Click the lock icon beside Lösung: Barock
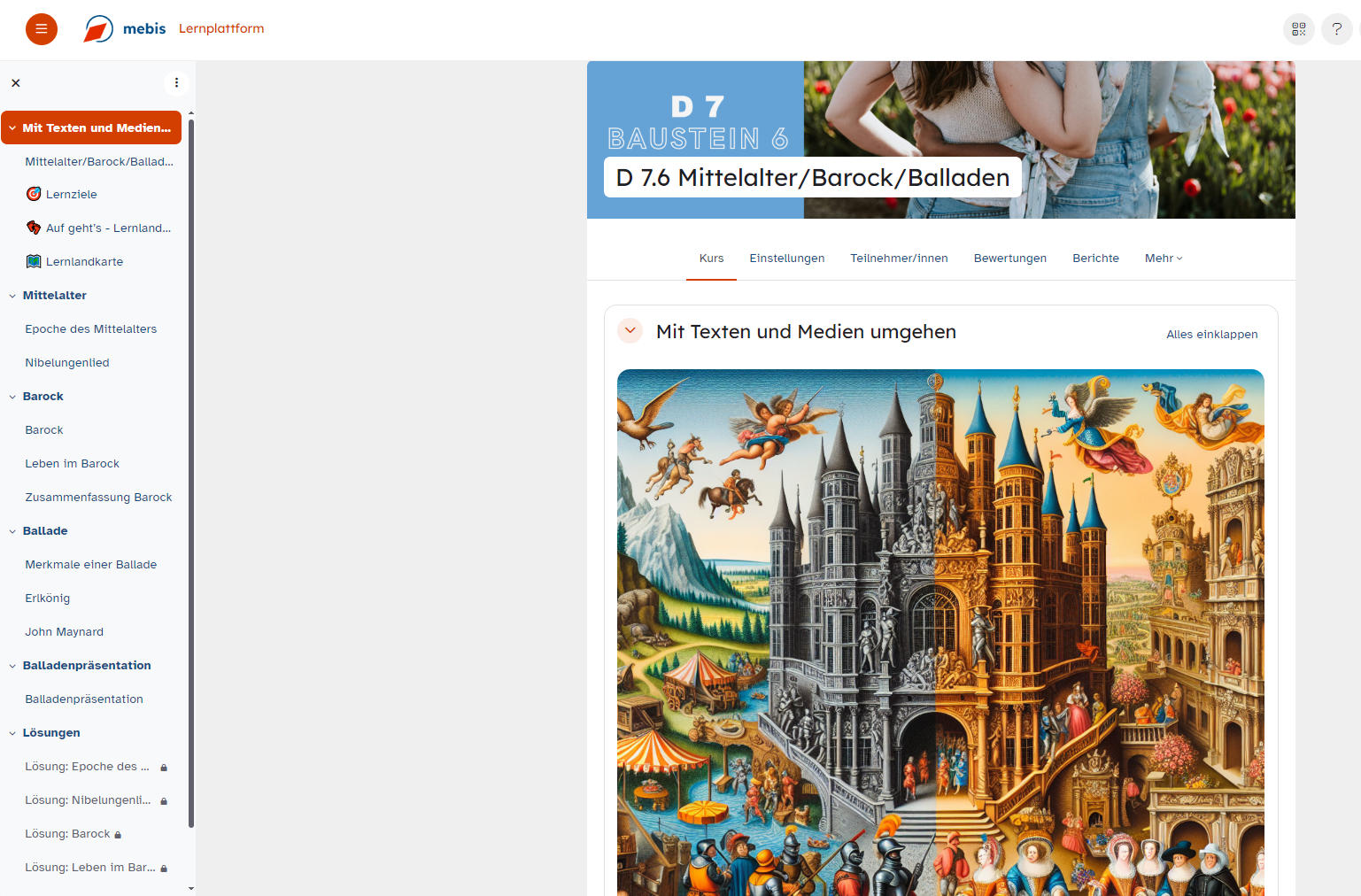Viewport: 1361px width, 896px height. 118,835
